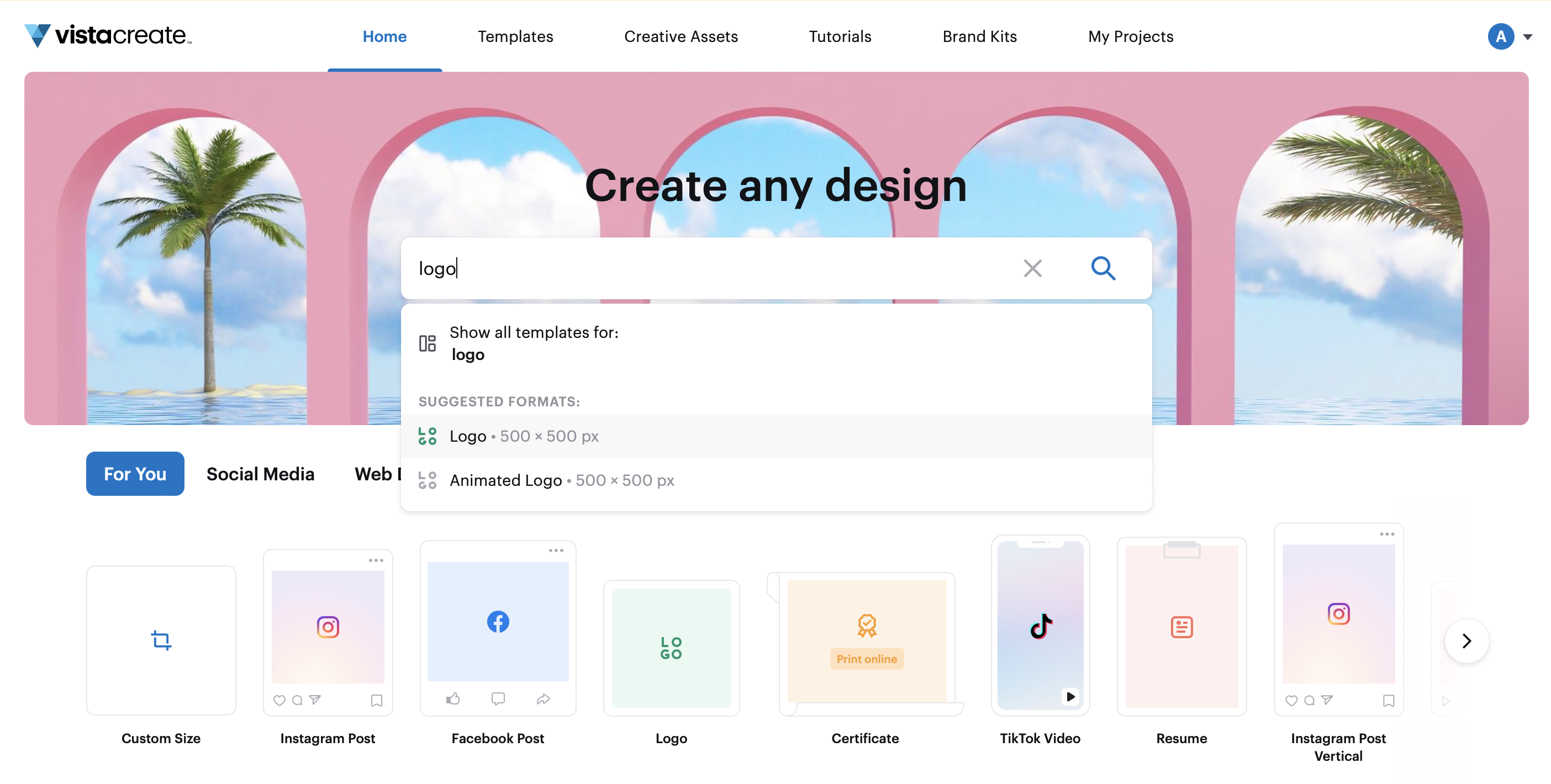Open the Brand Kits menu item

click(x=979, y=35)
